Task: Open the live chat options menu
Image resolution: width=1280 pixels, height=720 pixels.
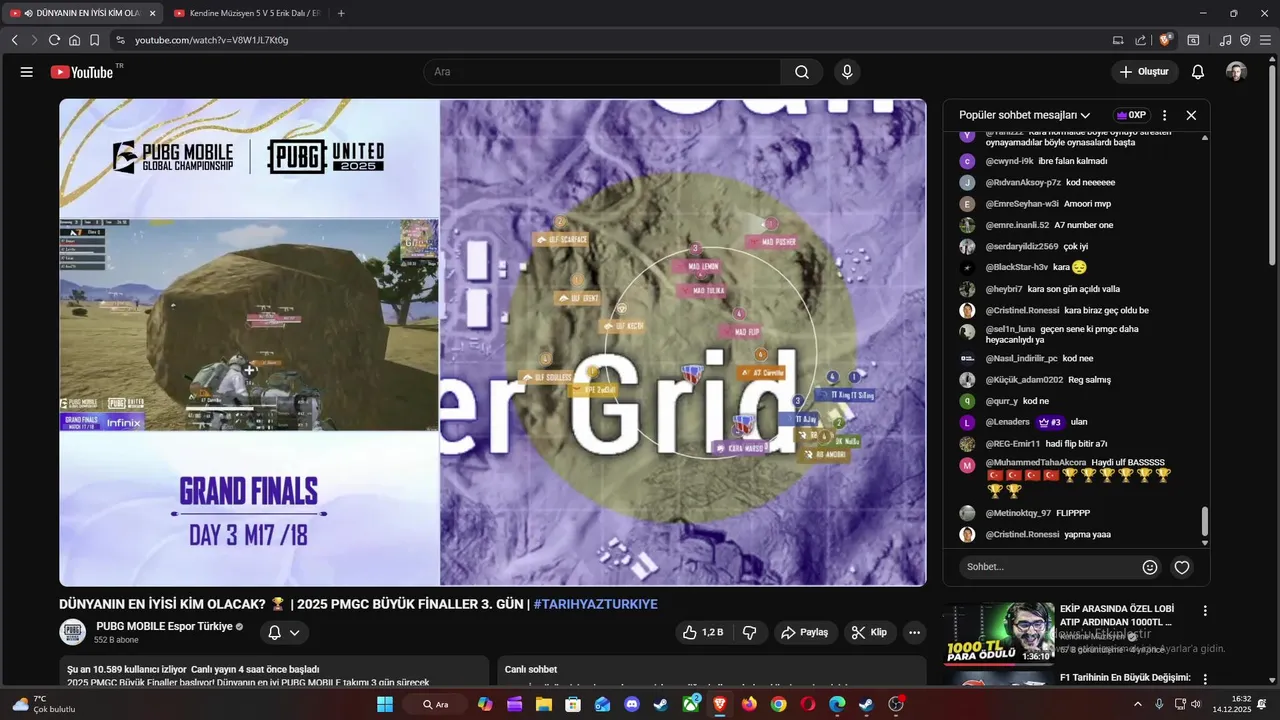Action: pos(1164,115)
